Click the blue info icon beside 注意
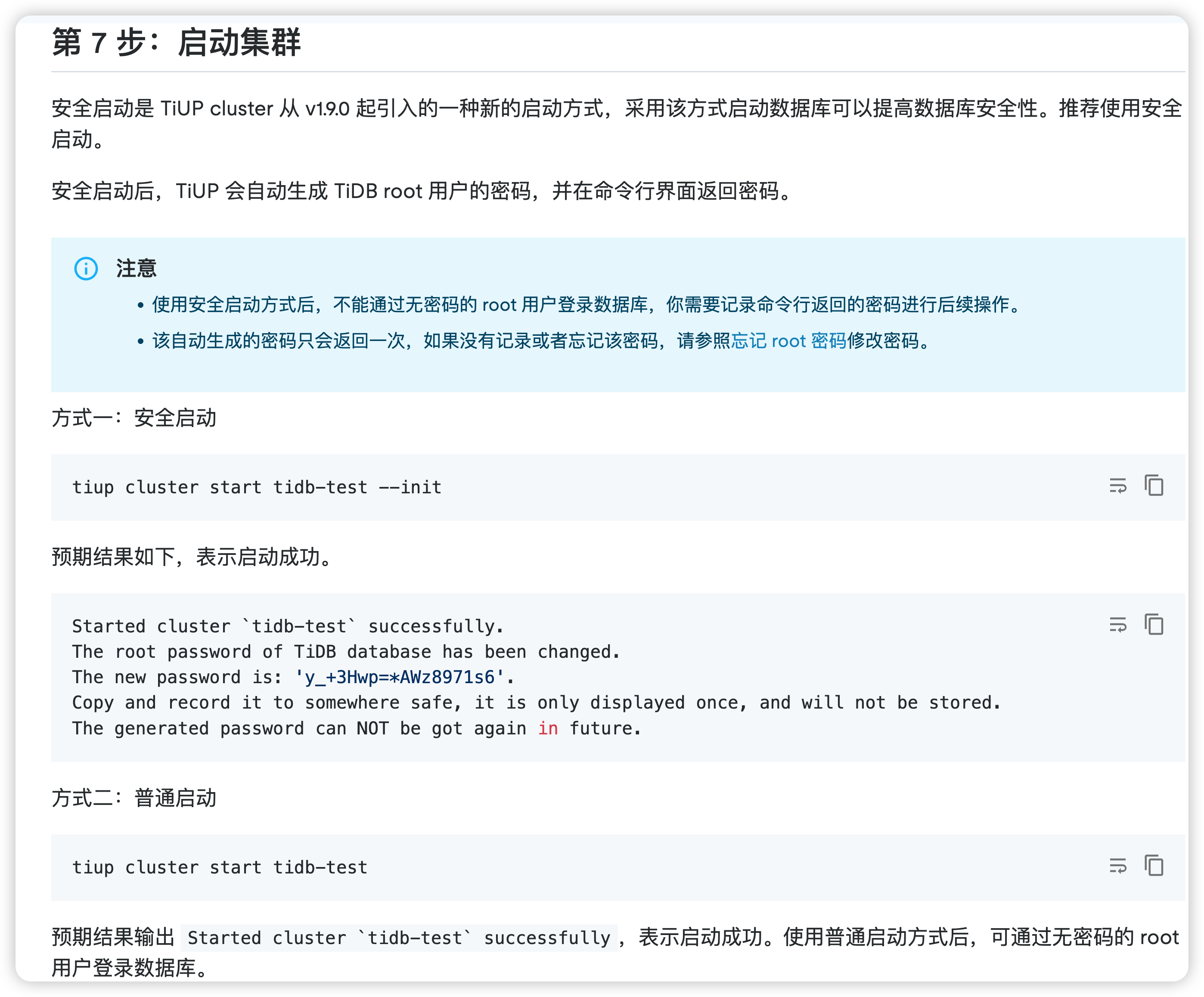 point(86,268)
